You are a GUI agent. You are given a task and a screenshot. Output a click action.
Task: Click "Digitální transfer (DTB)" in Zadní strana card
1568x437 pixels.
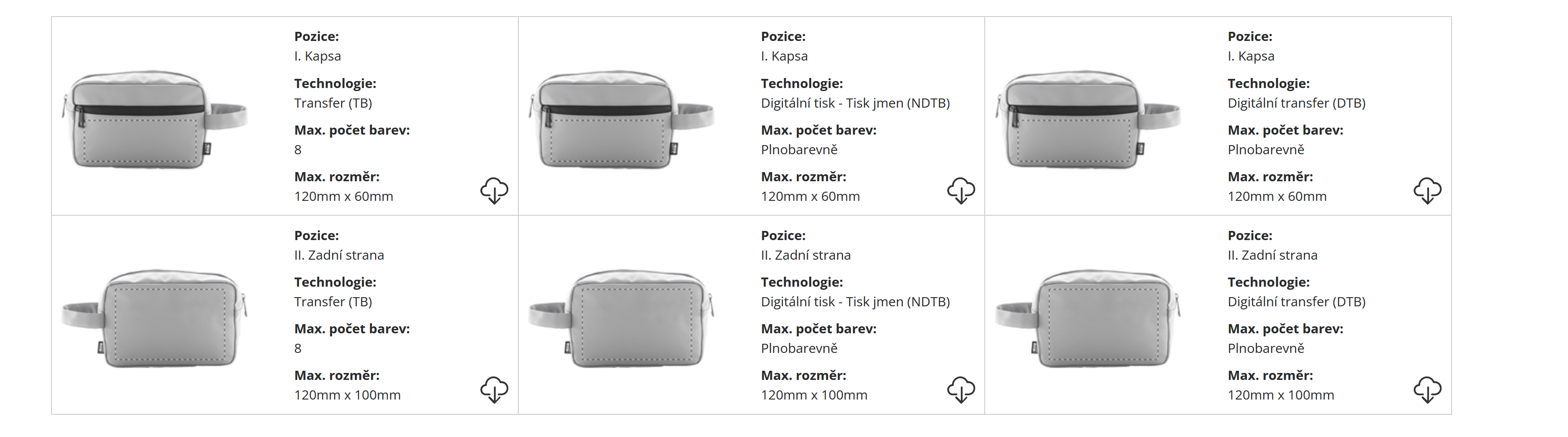(x=1296, y=302)
